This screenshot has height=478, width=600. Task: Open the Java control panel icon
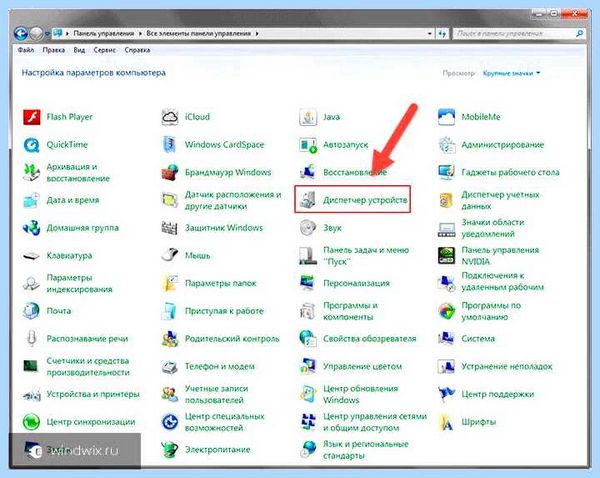tap(308, 117)
